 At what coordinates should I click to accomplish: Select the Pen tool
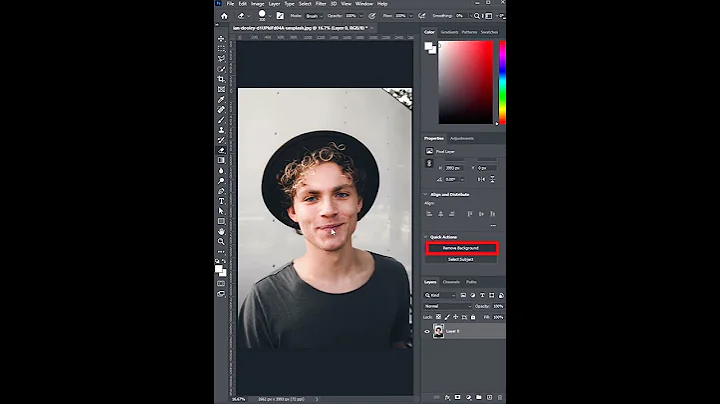(221, 191)
